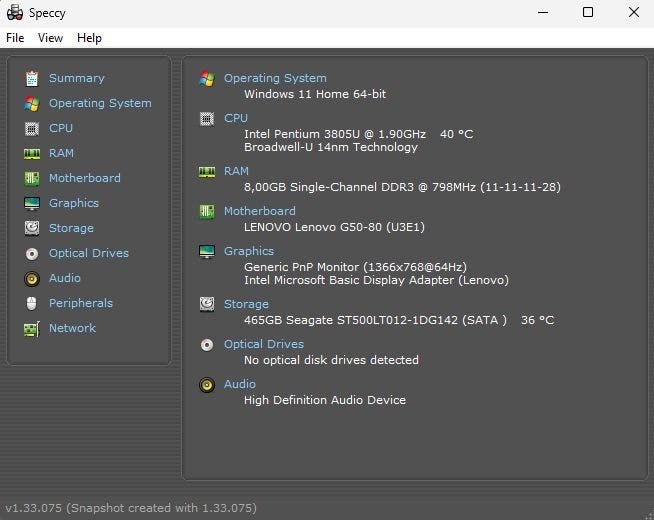
Task: Click RAM heading link in summary panel
Action: click(236, 171)
